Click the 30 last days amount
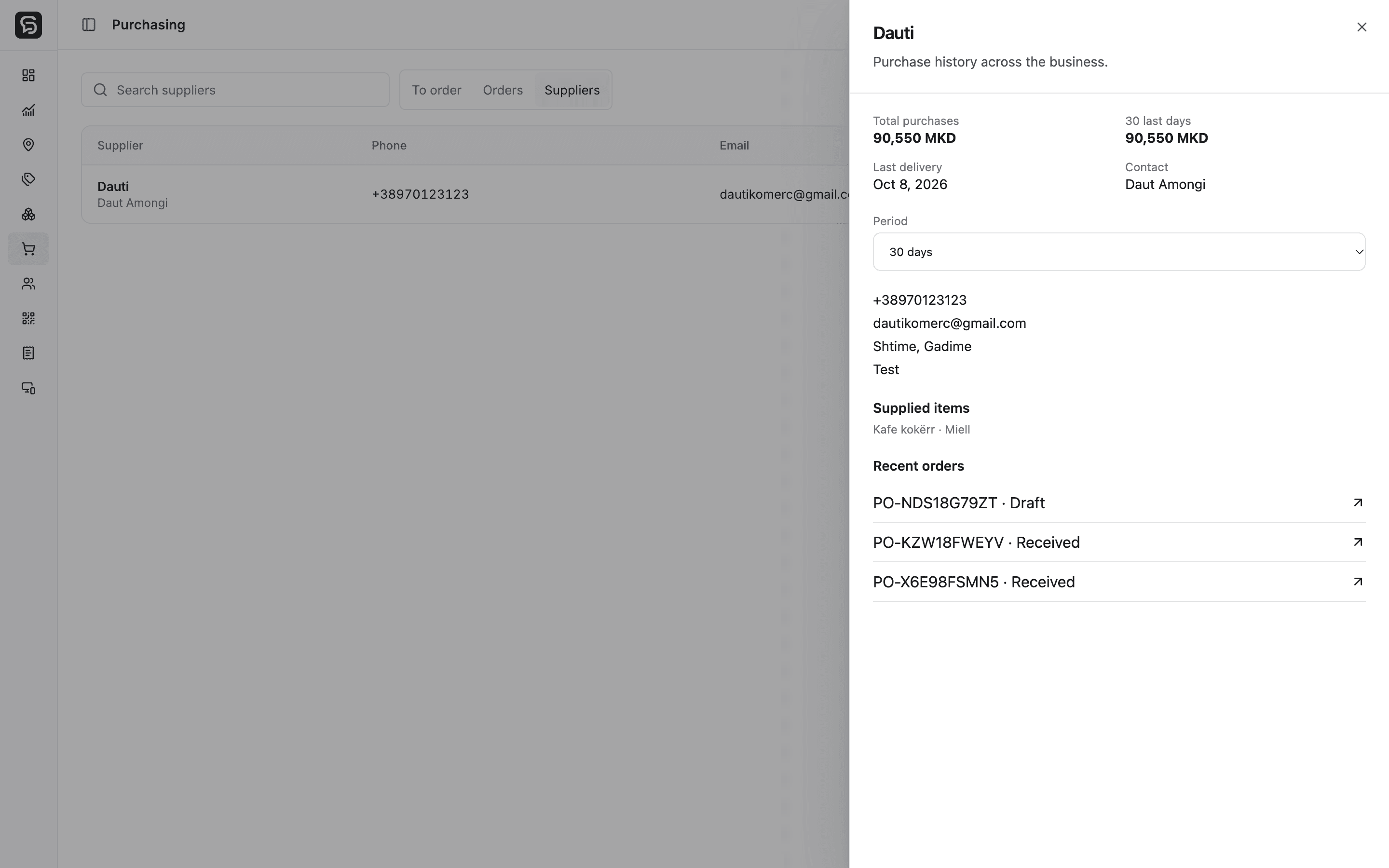 (x=1166, y=138)
